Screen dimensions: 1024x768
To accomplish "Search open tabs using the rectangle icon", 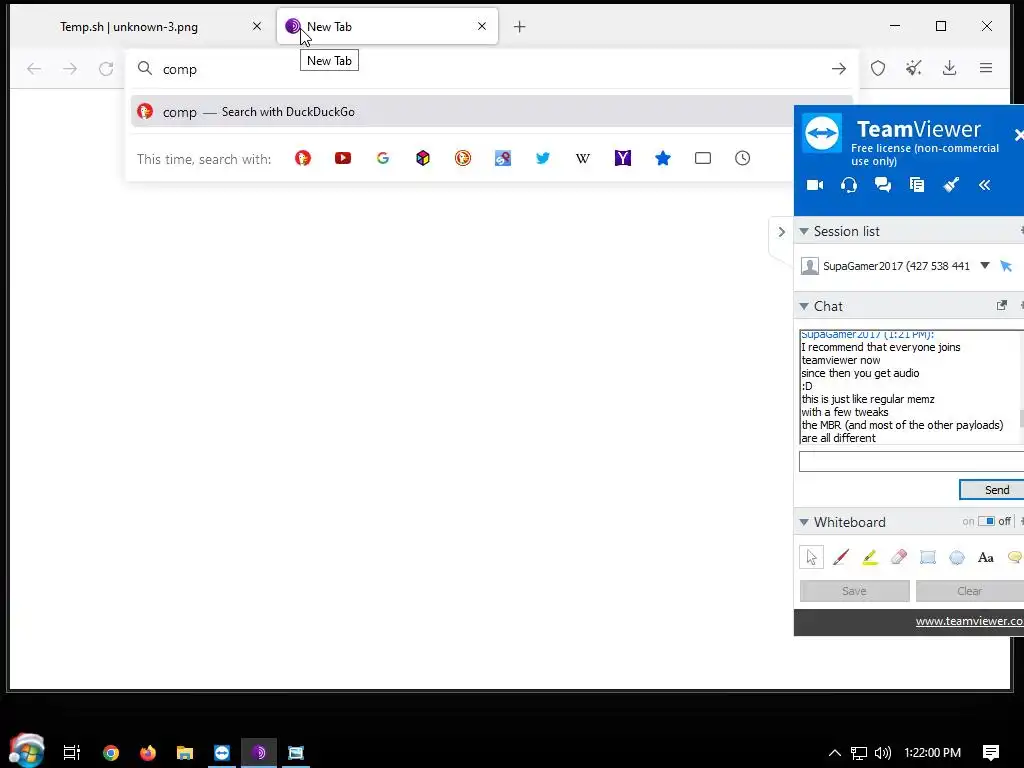I will (x=703, y=158).
